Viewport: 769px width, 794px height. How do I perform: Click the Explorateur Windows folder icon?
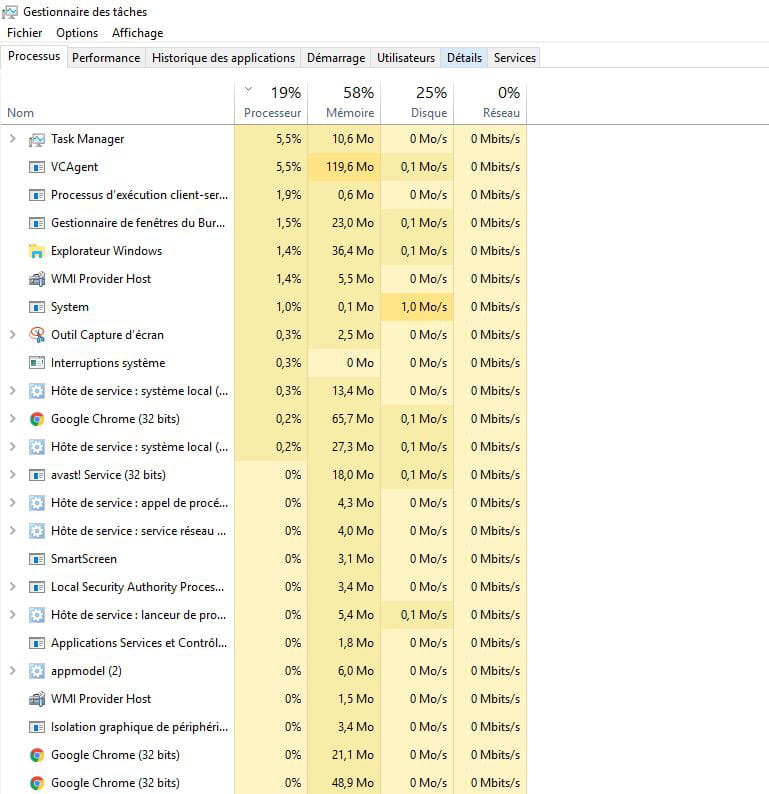pos(37,251)
